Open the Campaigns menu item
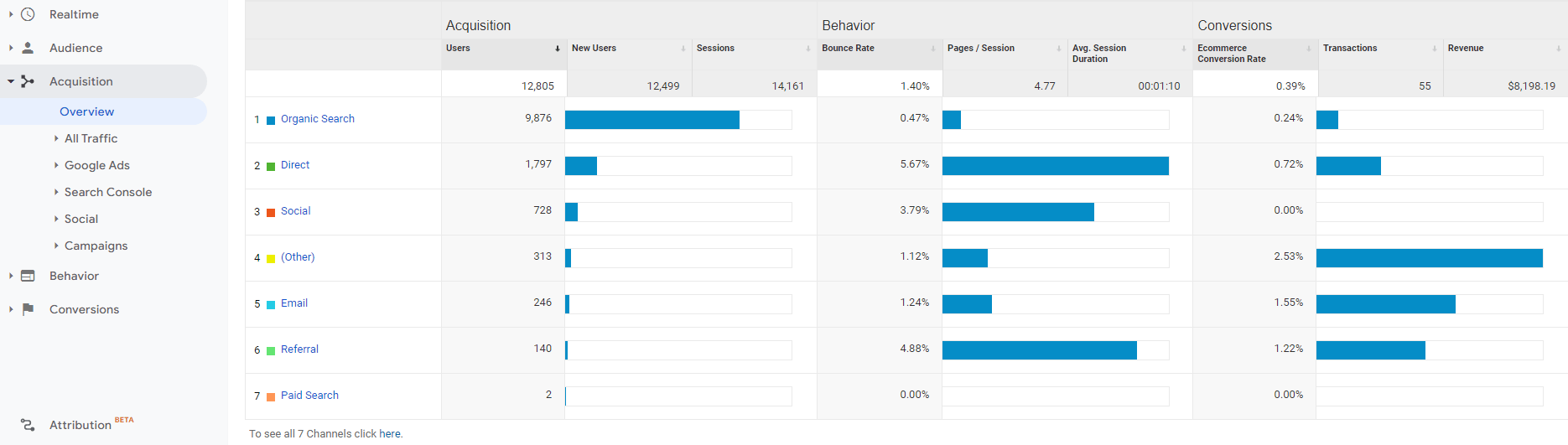This screenshot has width=1568, height=445. 96,246
